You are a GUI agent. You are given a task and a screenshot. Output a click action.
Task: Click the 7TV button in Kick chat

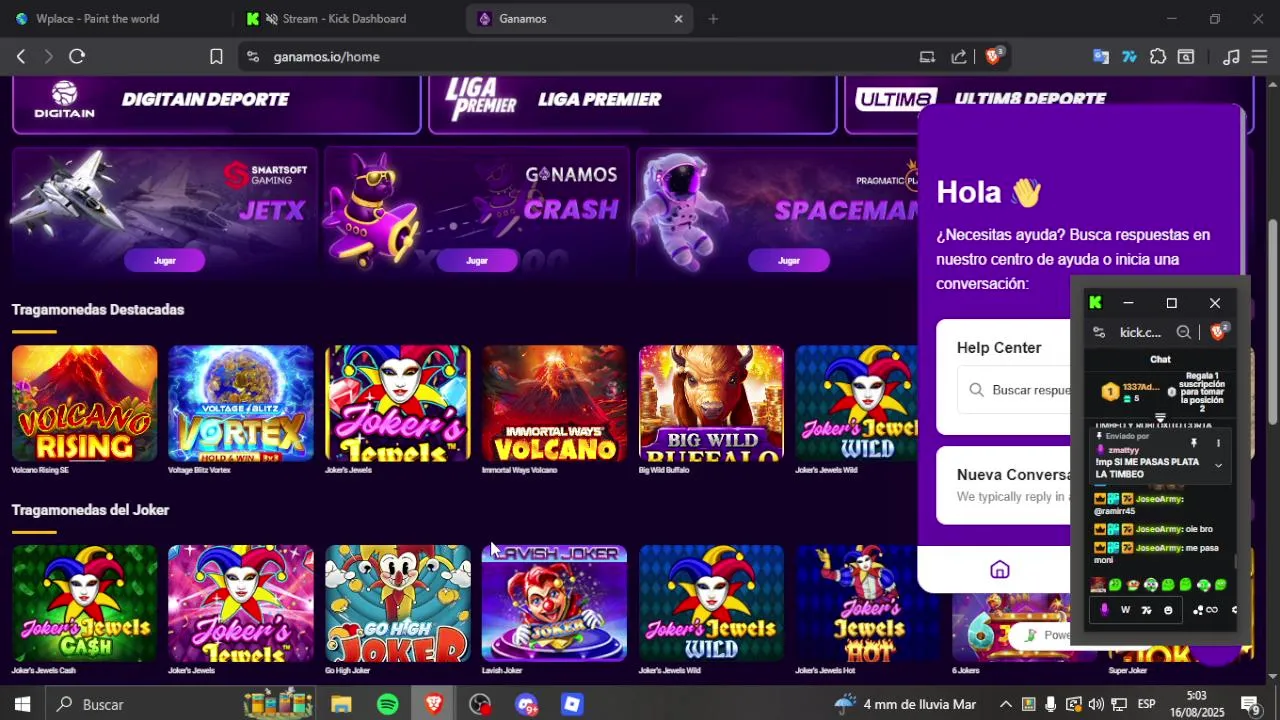pos(1147,610)
